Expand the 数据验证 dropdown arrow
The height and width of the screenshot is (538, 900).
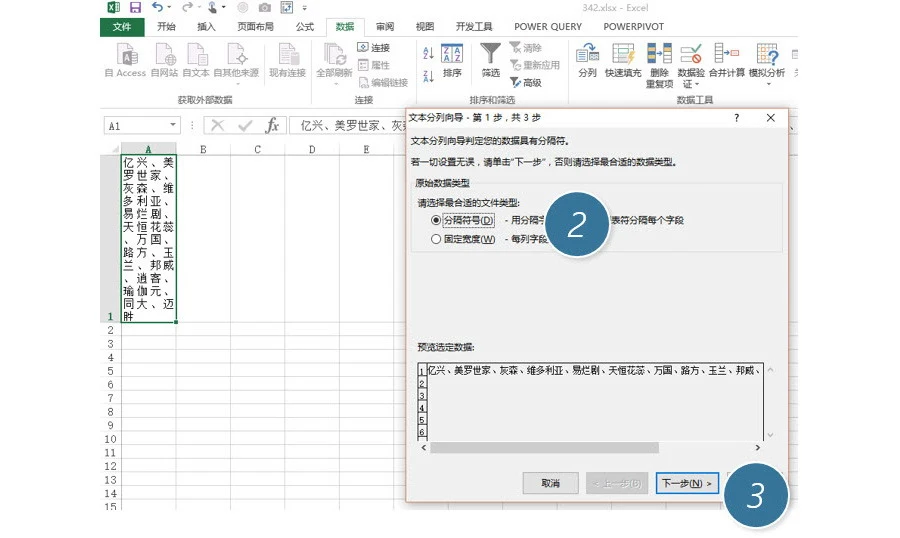pos(697,84)
